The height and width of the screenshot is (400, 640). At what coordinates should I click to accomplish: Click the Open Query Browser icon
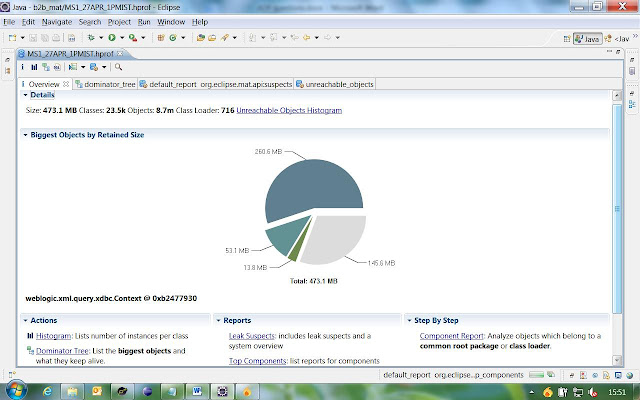94,67
